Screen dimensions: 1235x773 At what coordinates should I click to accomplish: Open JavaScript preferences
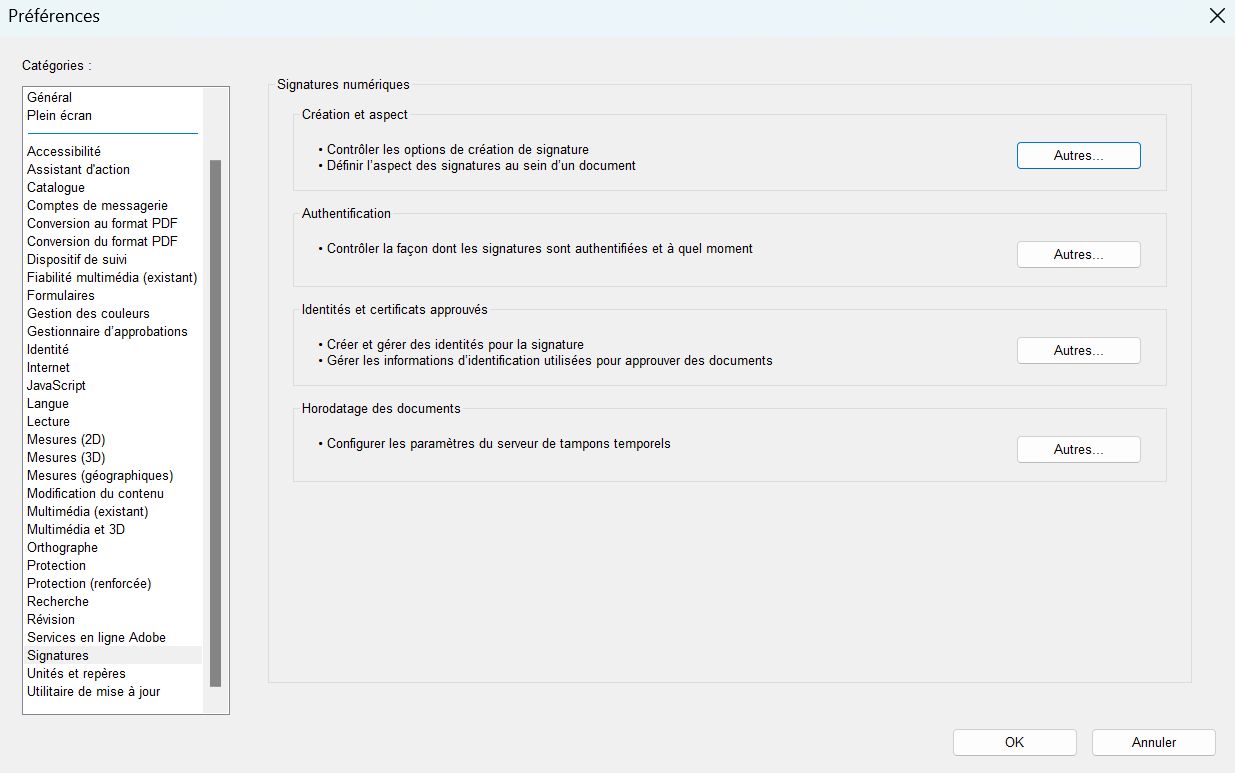click(x=55, y=385)
